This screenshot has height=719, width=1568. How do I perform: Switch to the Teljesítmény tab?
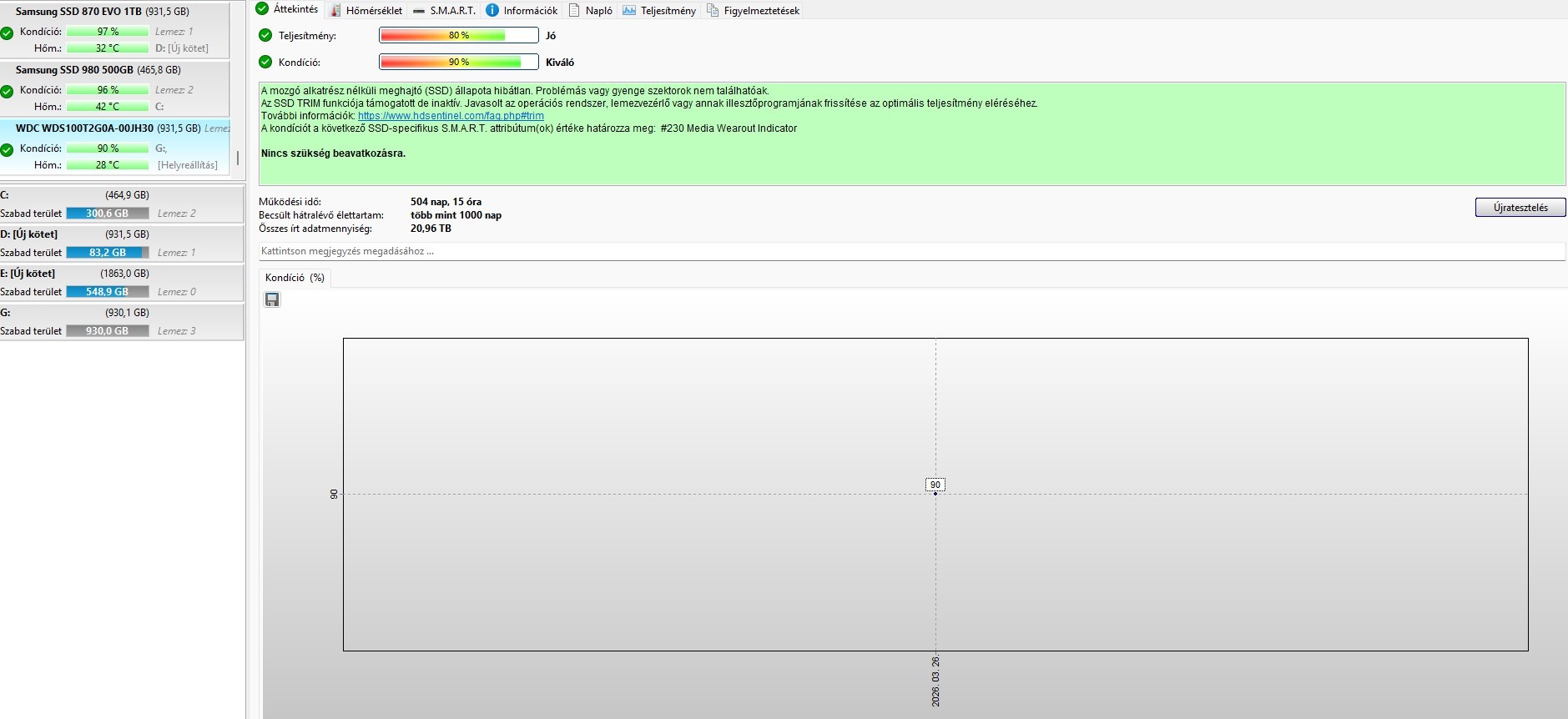[x=659, y=10]
